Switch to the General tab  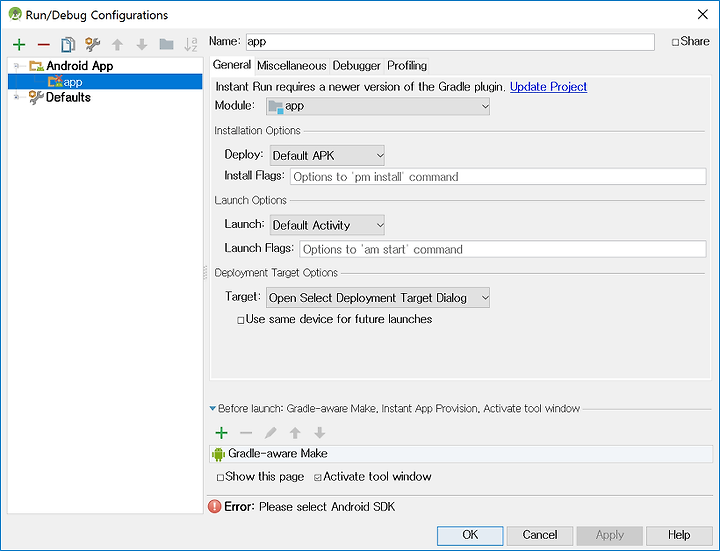(x=232, y=65)
